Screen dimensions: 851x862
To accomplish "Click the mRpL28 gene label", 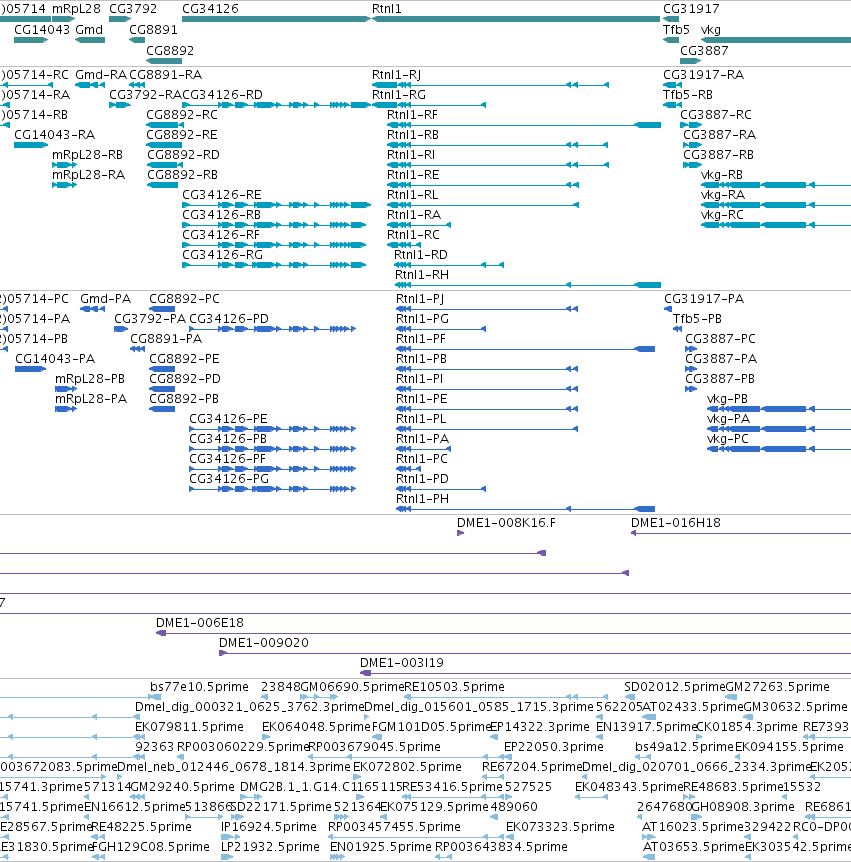I will click(76, 9).
